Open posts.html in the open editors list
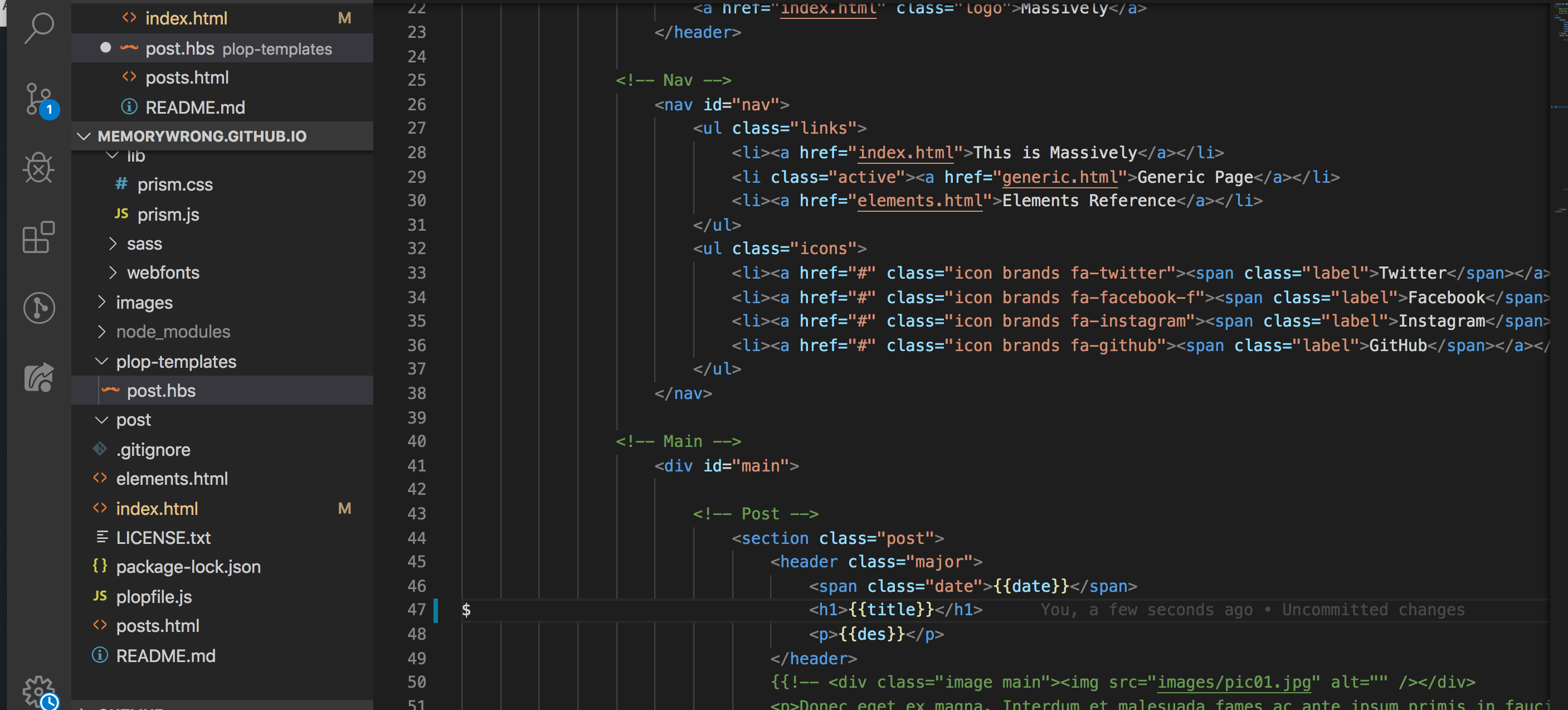Screen dimensions: 1568x710 222,77
